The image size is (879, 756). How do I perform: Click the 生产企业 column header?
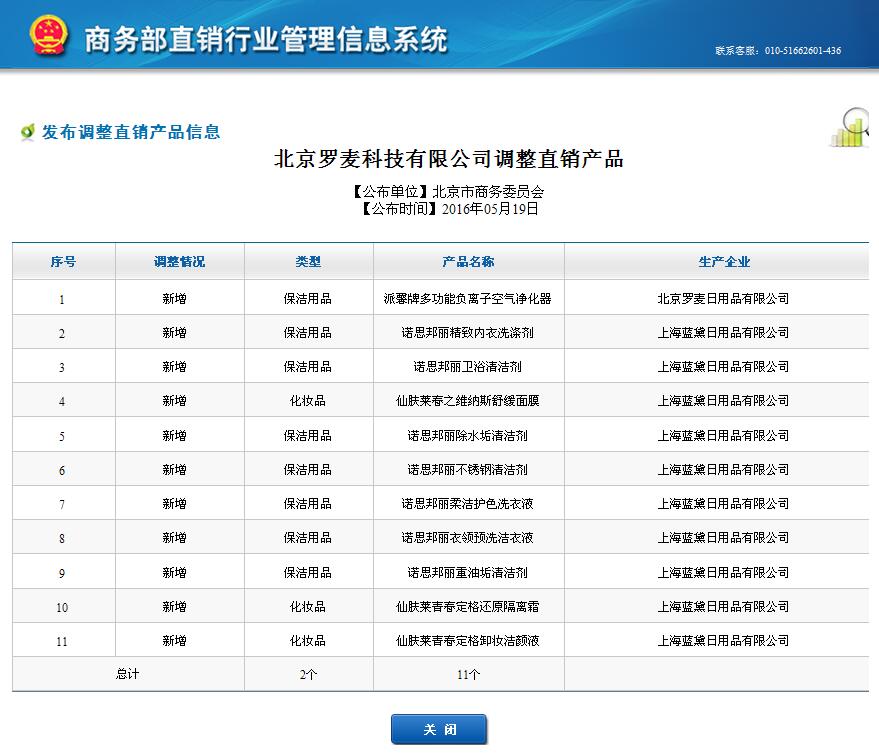pos(723,262)
